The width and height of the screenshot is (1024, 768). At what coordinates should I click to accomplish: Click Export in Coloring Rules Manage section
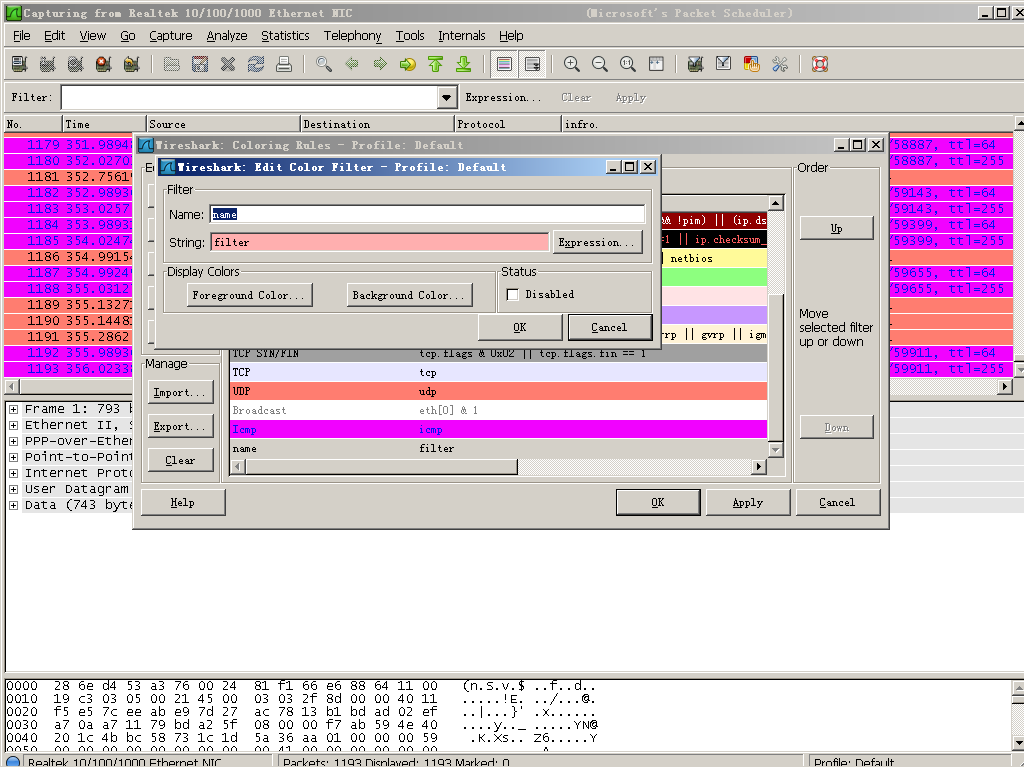(x=180, y=426)
